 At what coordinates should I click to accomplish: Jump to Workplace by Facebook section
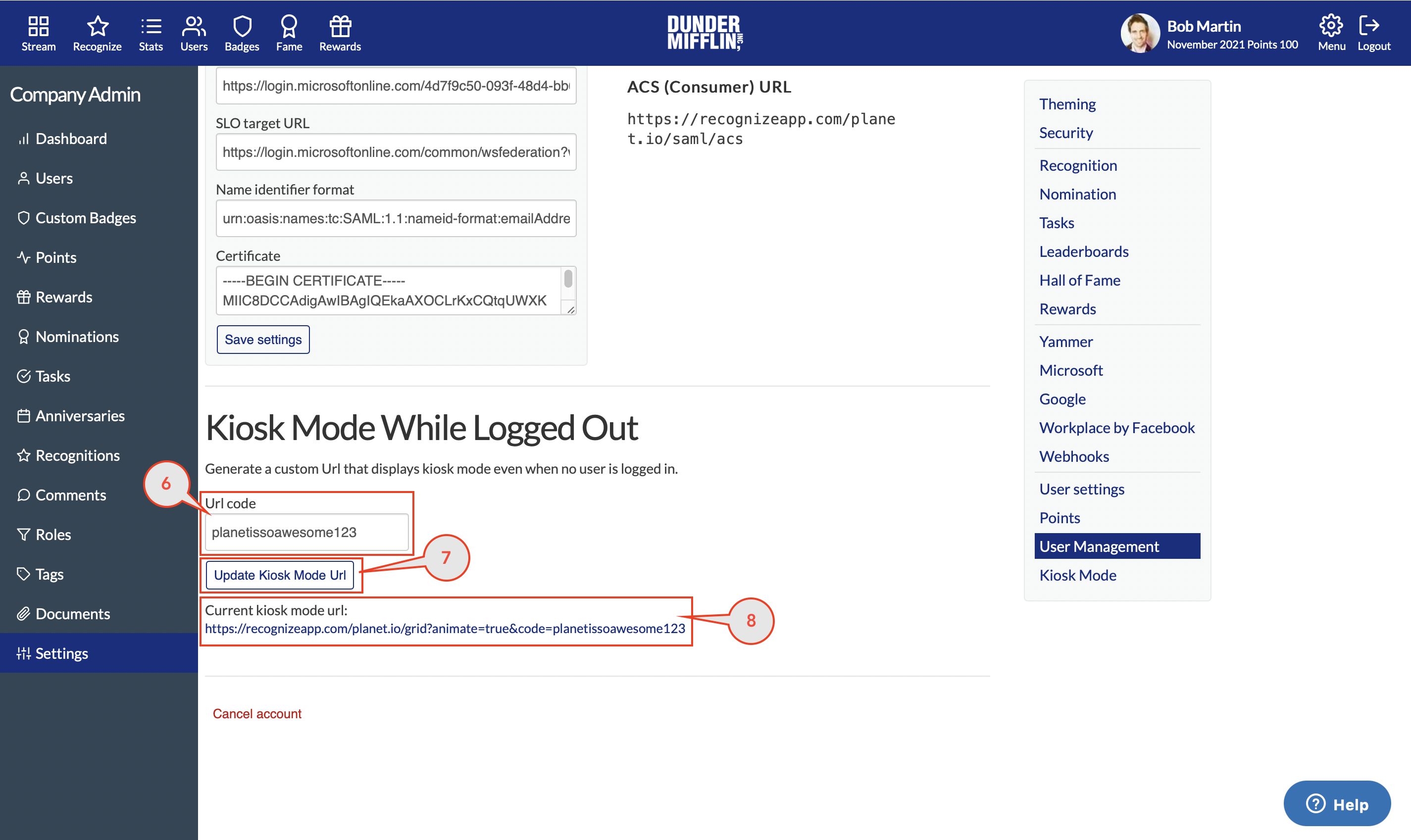[1117, 428]
